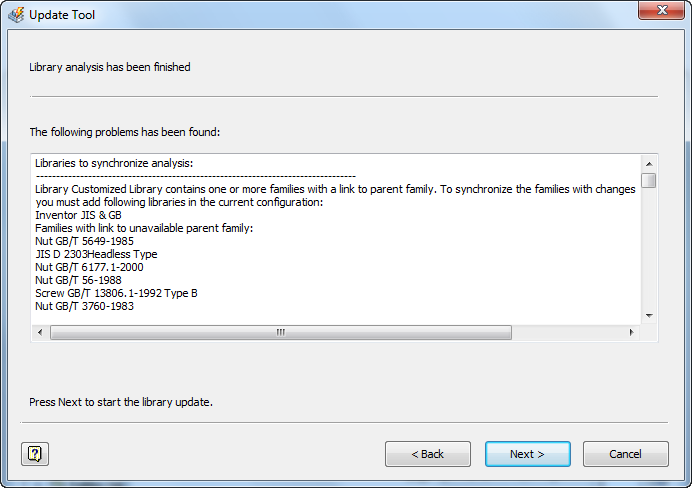Click the horizontal scrollbar right arrow
Viewport: 692px width, 488px height.
click(630, 332)
